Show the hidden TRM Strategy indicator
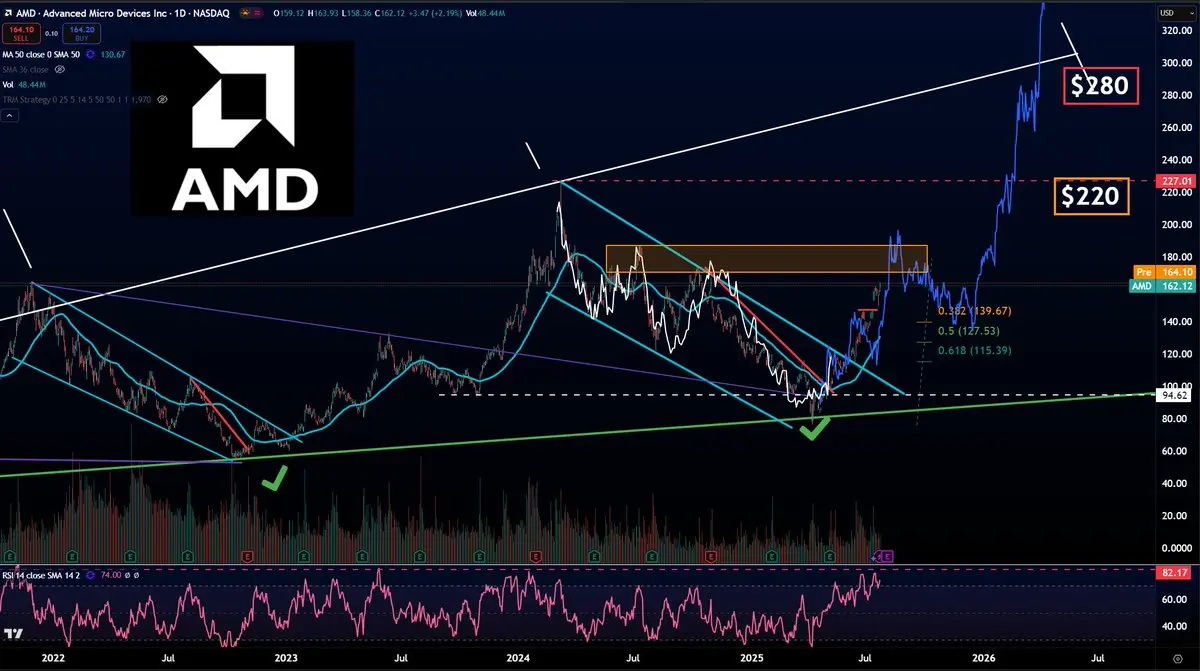The height and width of the screenshot is (671, 1200). coord(162,100)
